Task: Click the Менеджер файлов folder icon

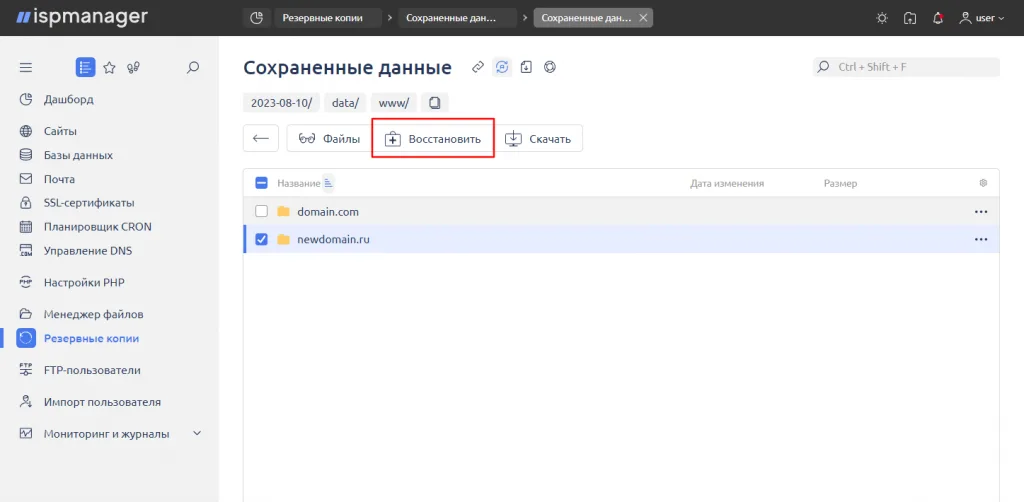Action: coord(26,314)
